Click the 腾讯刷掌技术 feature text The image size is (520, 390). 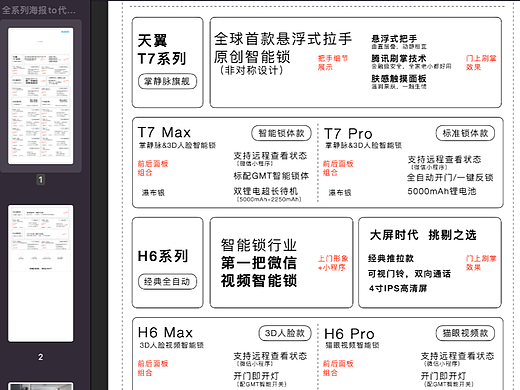tap(399, 58)
